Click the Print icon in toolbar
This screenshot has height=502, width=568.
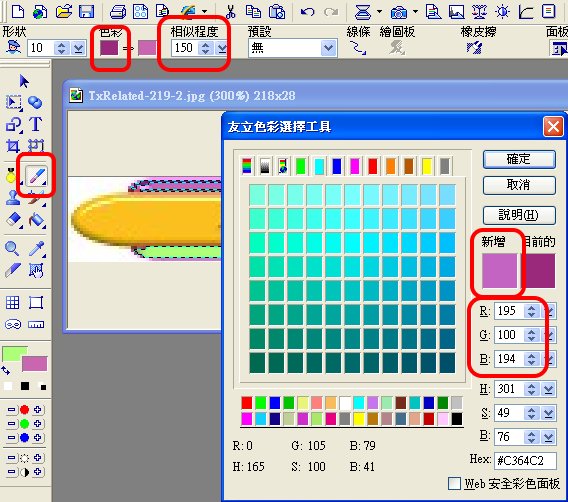point(118,12)
